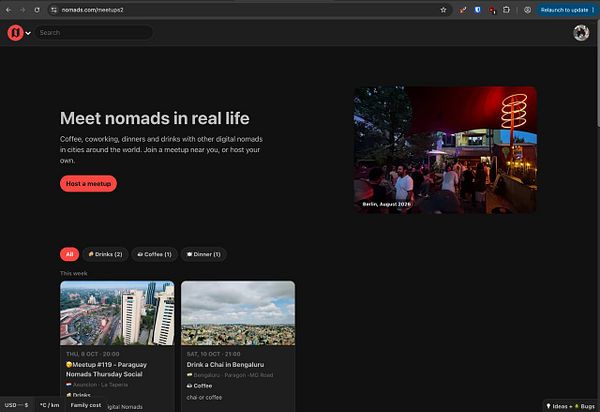Open the Bitwarden shield extension icon
The width and height of the screenshot is (600, 412).
pos(477,10)
